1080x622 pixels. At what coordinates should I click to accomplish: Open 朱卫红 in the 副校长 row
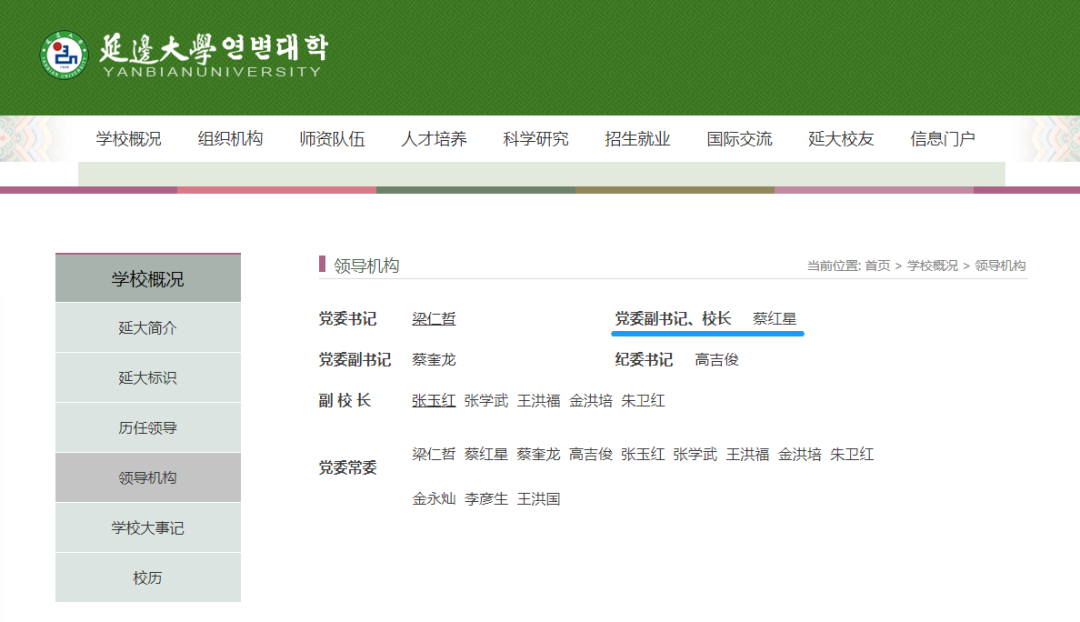(x=643, y=401)
